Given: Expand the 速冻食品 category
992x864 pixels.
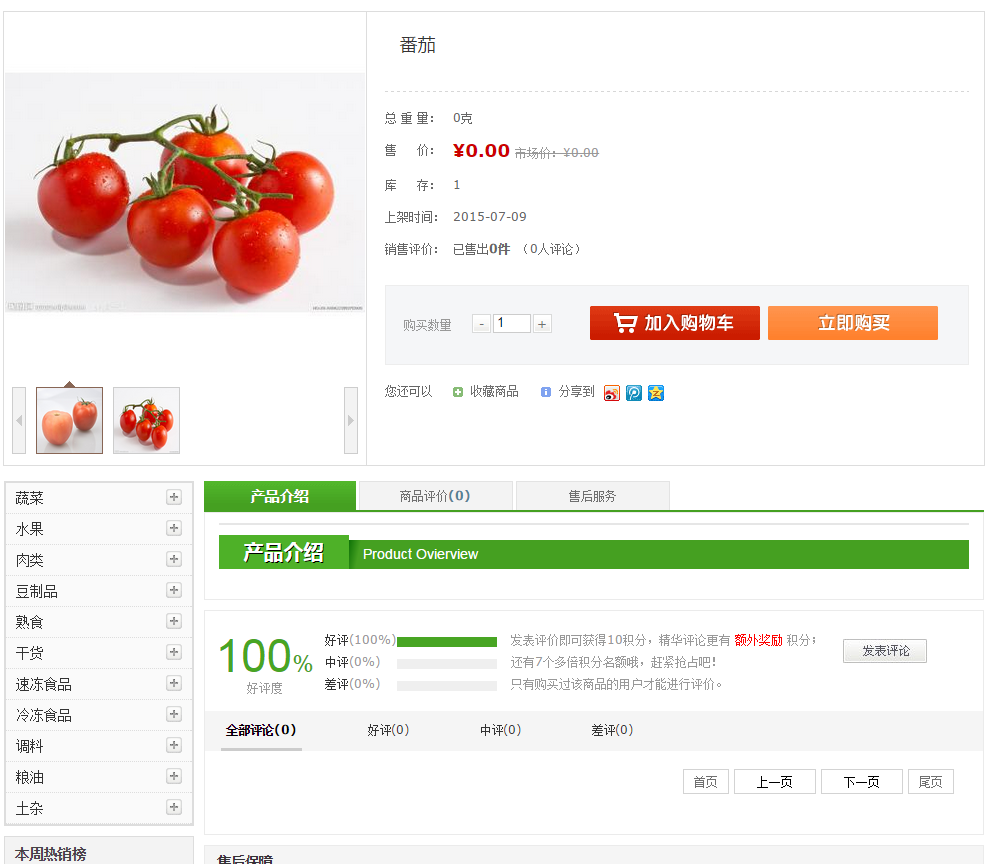Looking at the screenshot, I should (174, 683).
